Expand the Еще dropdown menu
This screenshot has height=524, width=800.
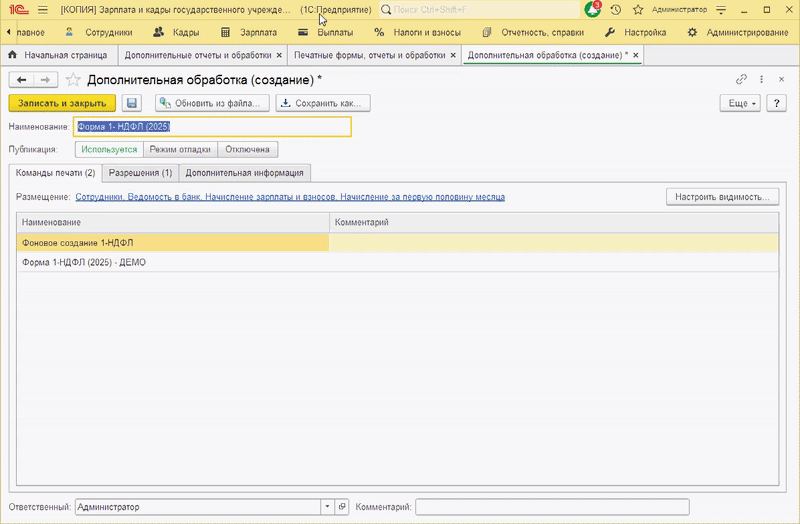click(740, 103)
